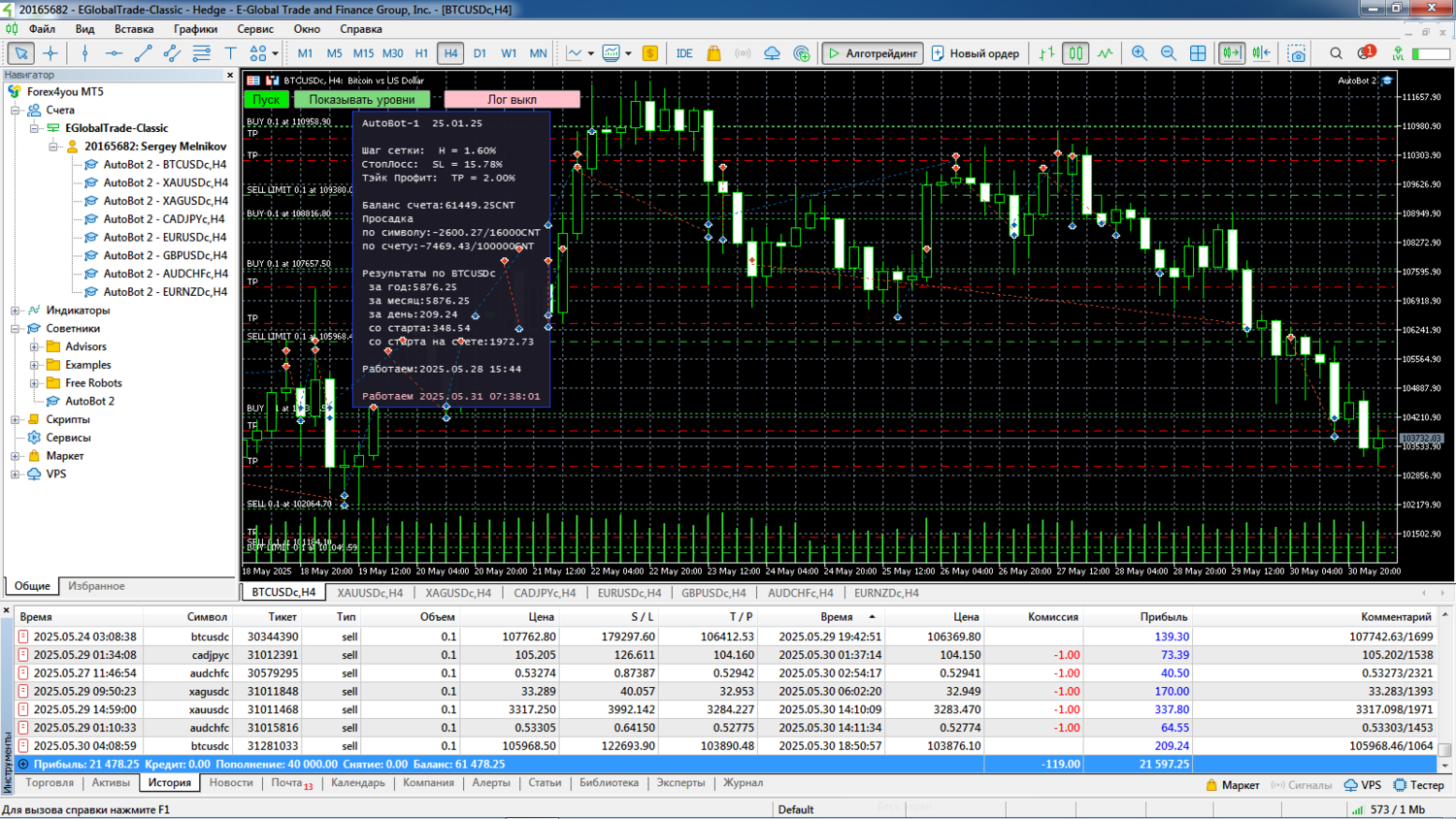The height and width of the screenshot is (819, 1456).
Task: Pick the vertical line drawing tool
Action: pos(84,53)
